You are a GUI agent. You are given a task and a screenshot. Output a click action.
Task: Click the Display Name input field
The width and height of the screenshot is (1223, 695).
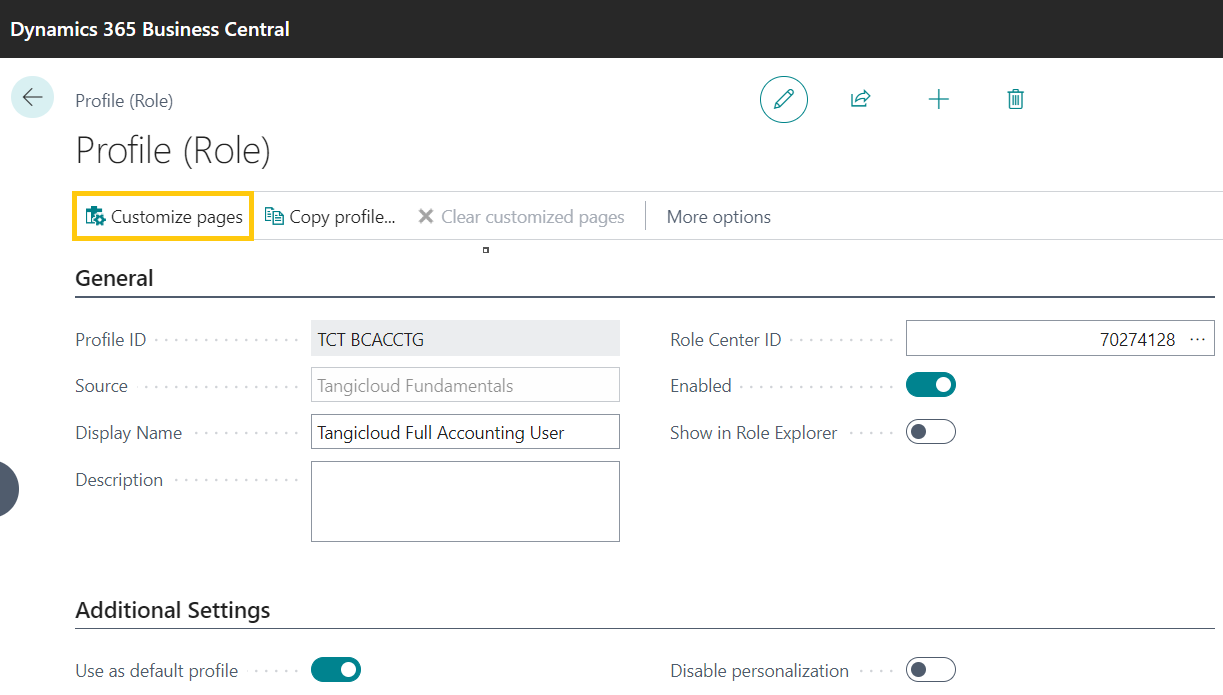(465, 432)
